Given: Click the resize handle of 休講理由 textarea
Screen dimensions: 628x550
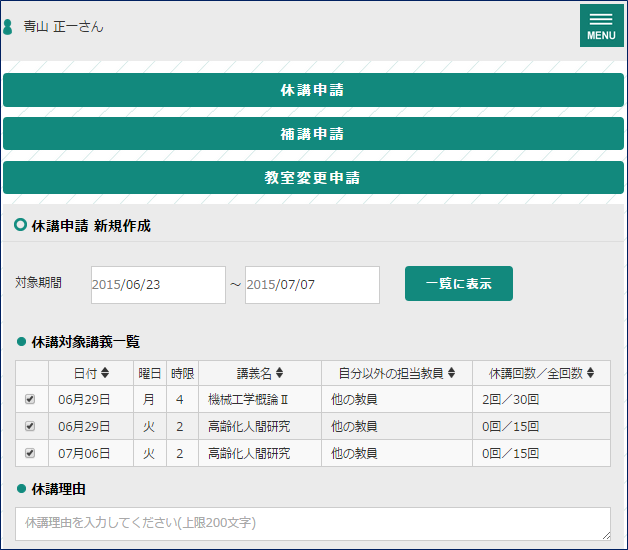Looking at the screenshot, I should [x=606, y=536].
